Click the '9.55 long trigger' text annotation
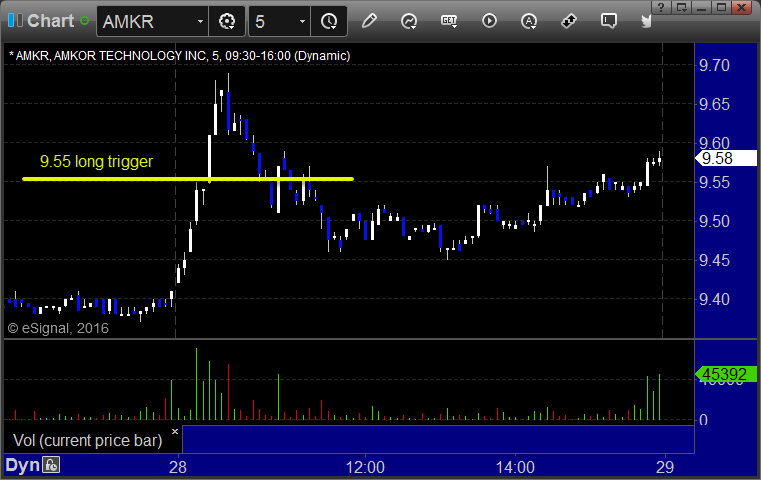This screenshot has width=761, height=480. pos(96,161)
